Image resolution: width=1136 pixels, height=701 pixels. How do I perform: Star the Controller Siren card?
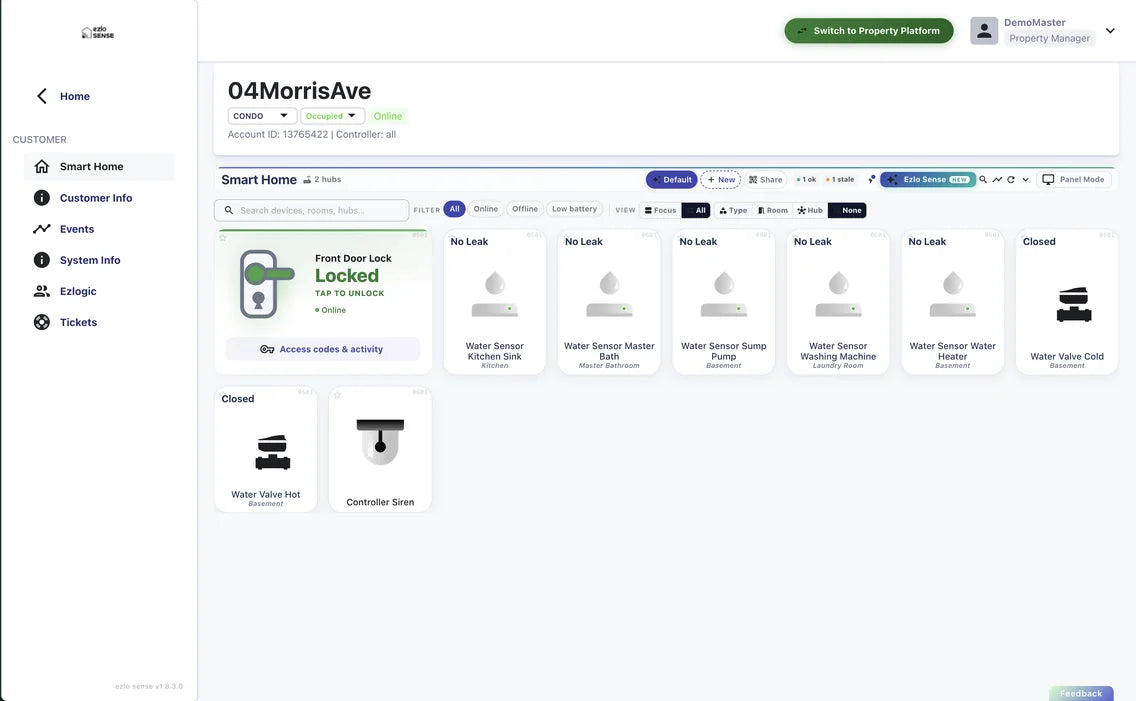point(338,395)
